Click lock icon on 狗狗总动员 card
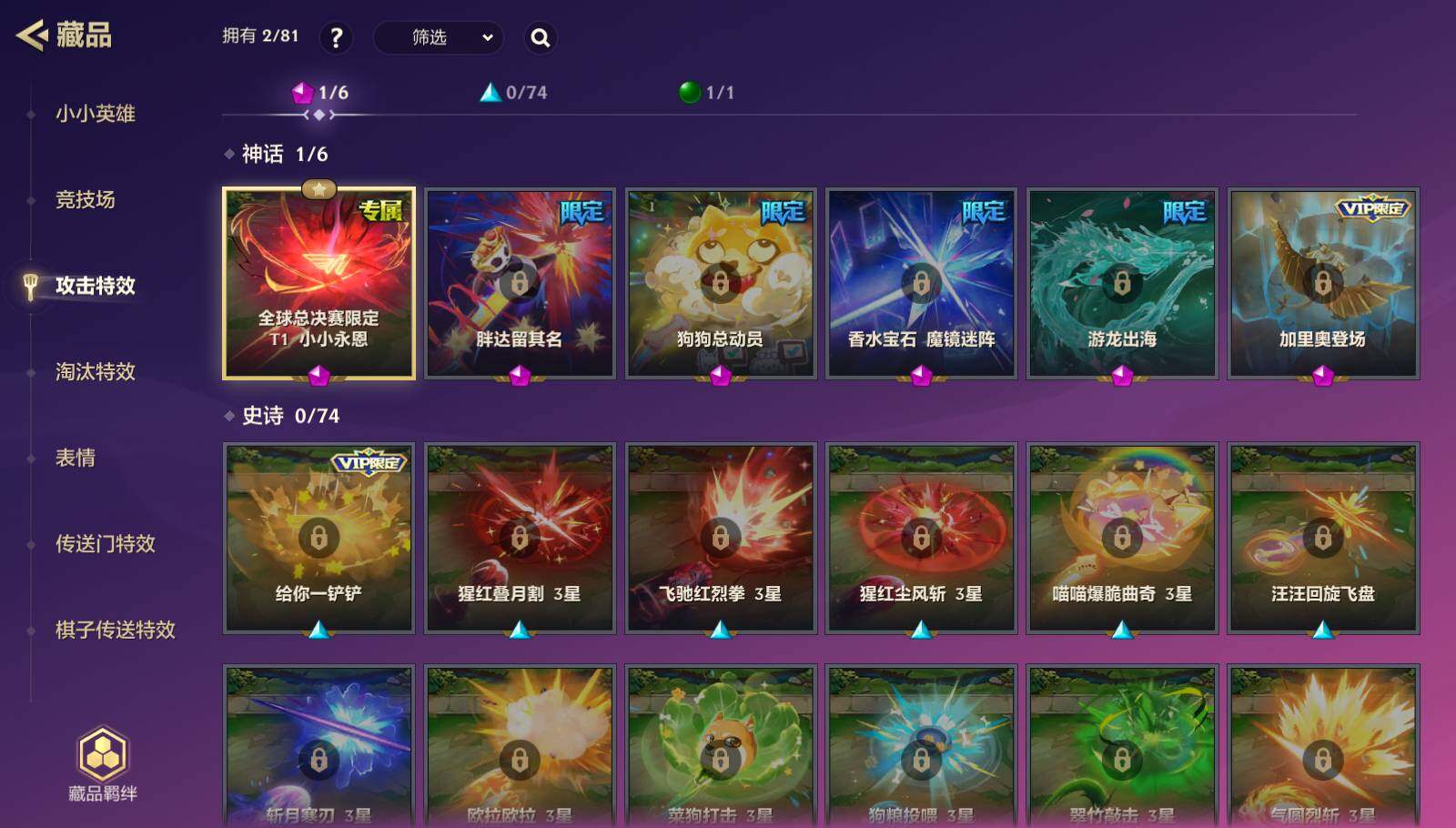The image size is (1456, 828). (x=721, y=283)
